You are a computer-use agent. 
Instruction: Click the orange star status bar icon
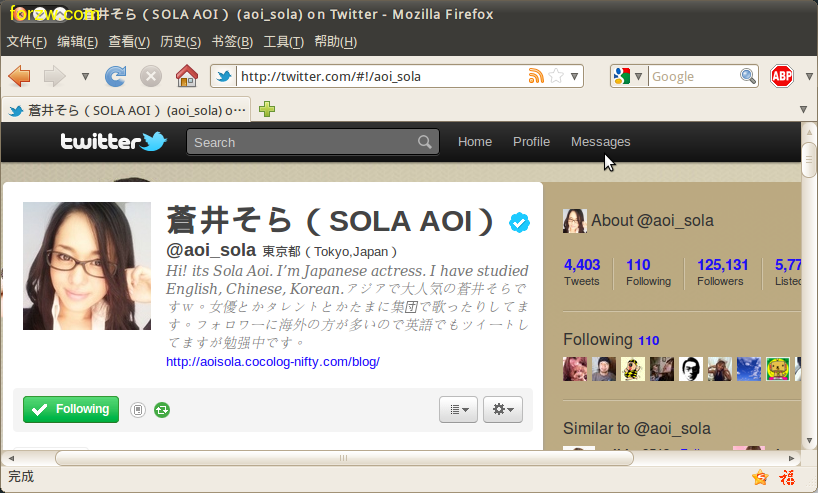coord(760,477)
